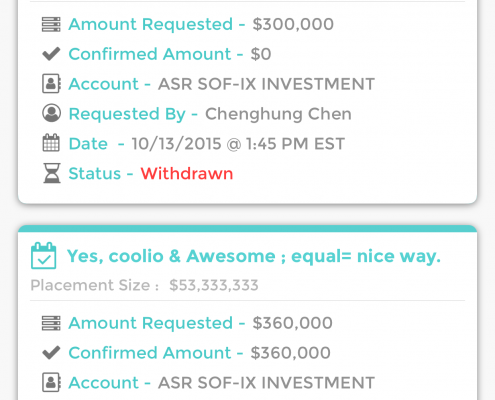Viewport: 495px width, 400px height.
Task: Click the contact card icon in the Withdrawn card
Action: pyautogui.click(x=51, y=84)
